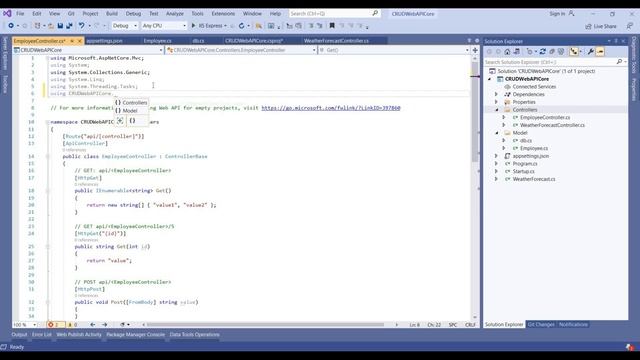
Task: Open the Error List panel tab
Action: point(42,335)
